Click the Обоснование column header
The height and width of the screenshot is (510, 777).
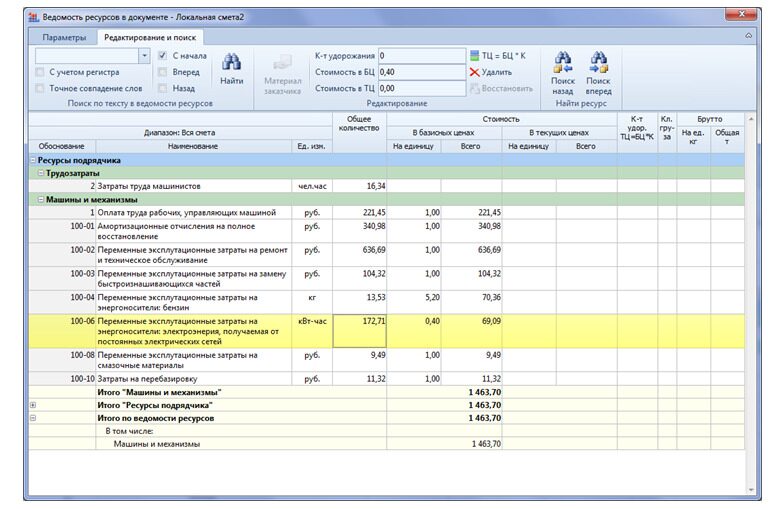(x=61, y=146)
